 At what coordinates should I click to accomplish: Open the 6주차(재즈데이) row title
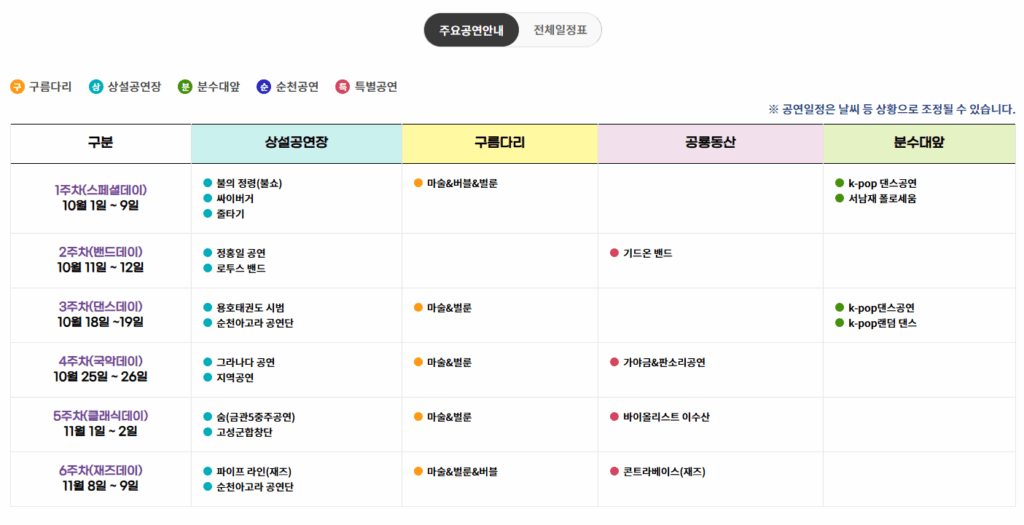pyautogui.click(x=100, y=470)
